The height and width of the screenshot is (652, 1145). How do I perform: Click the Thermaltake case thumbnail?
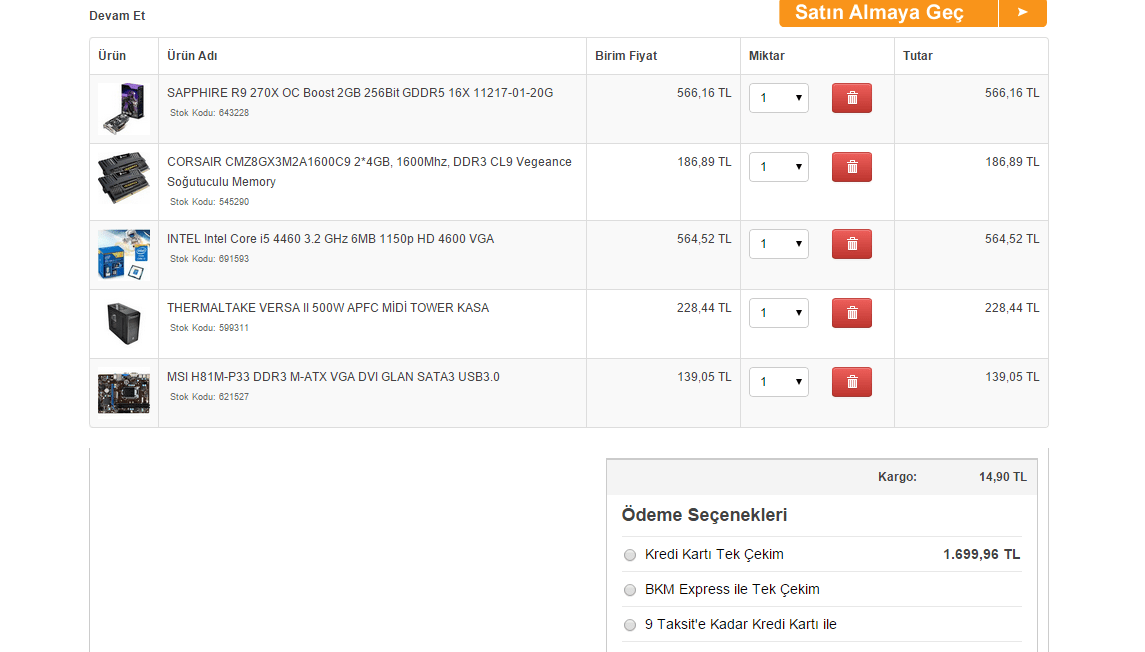pos(124,323)
